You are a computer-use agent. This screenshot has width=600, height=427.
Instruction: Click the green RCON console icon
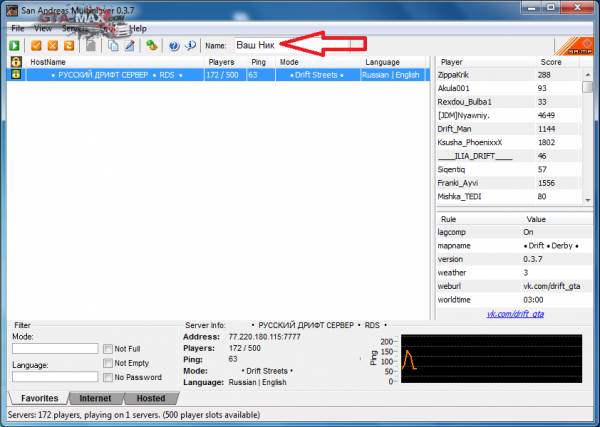[152, 46]
